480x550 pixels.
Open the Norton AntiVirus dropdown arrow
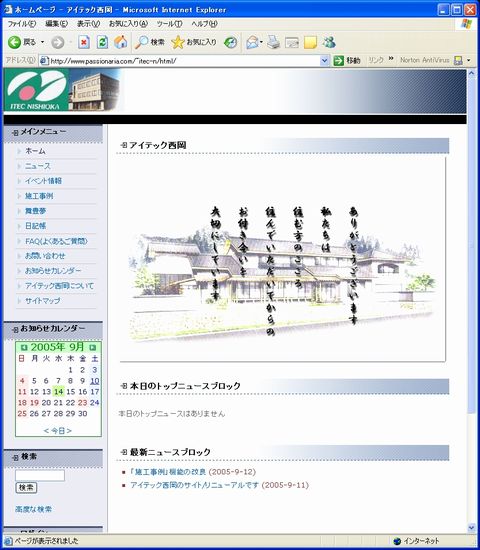pyautogui.click(x=469, y=60)
